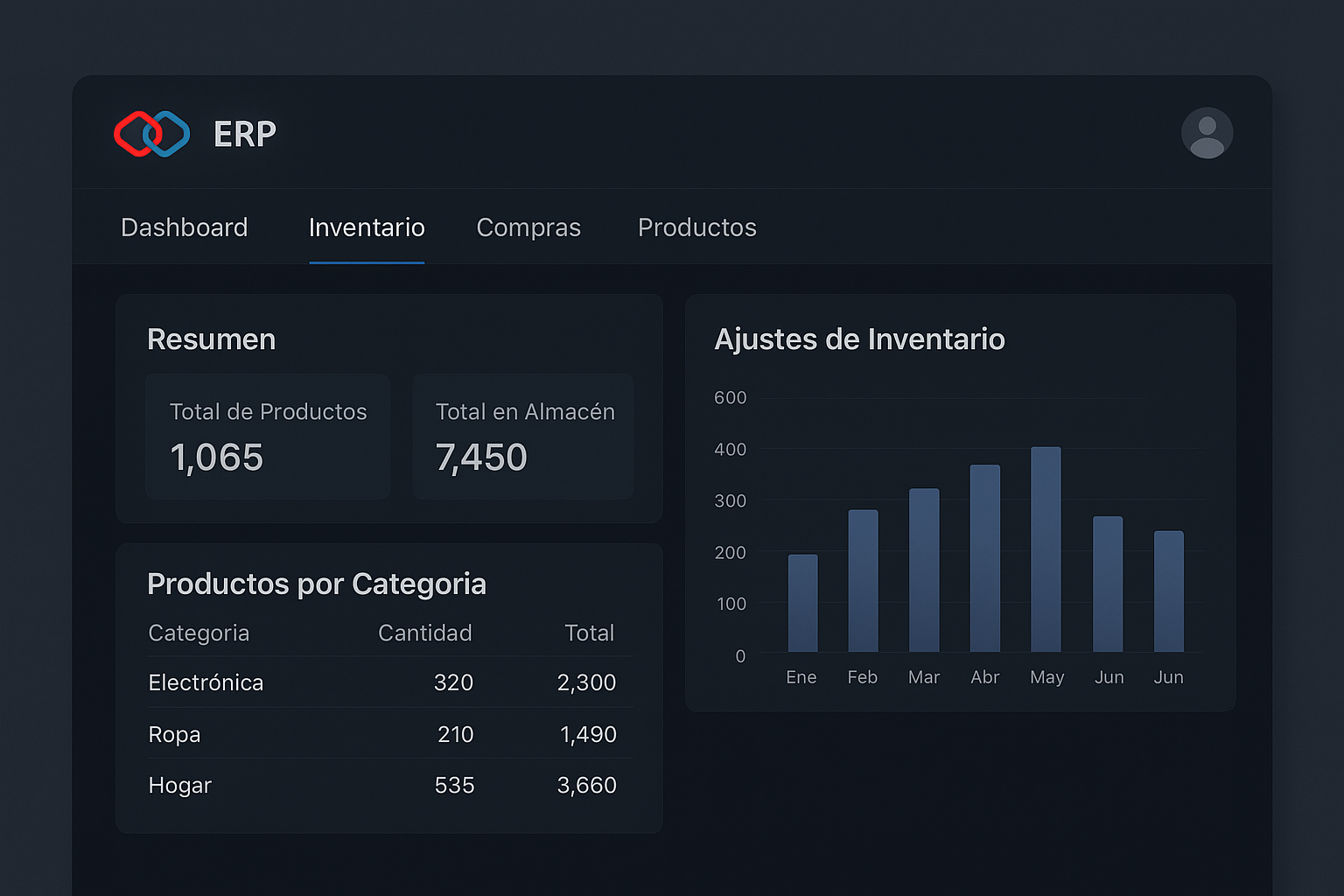The image size is (1344, 896).
Task: Click the Ene bar in Ajustes de Inventario
Action: pos(801,604)
